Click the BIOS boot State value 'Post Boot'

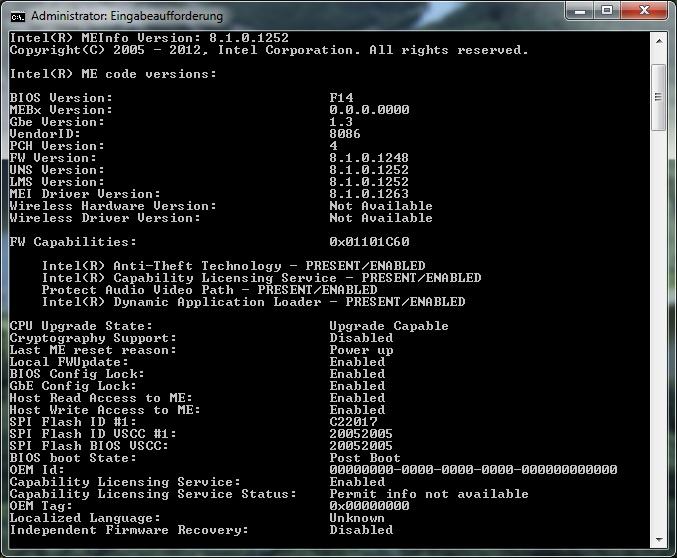[x=365, y=458]
